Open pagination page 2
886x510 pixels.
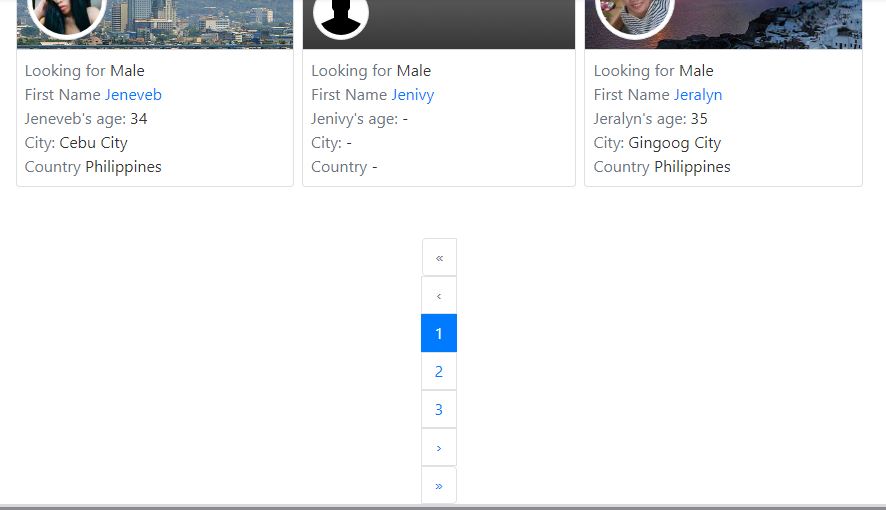[439, 371]
